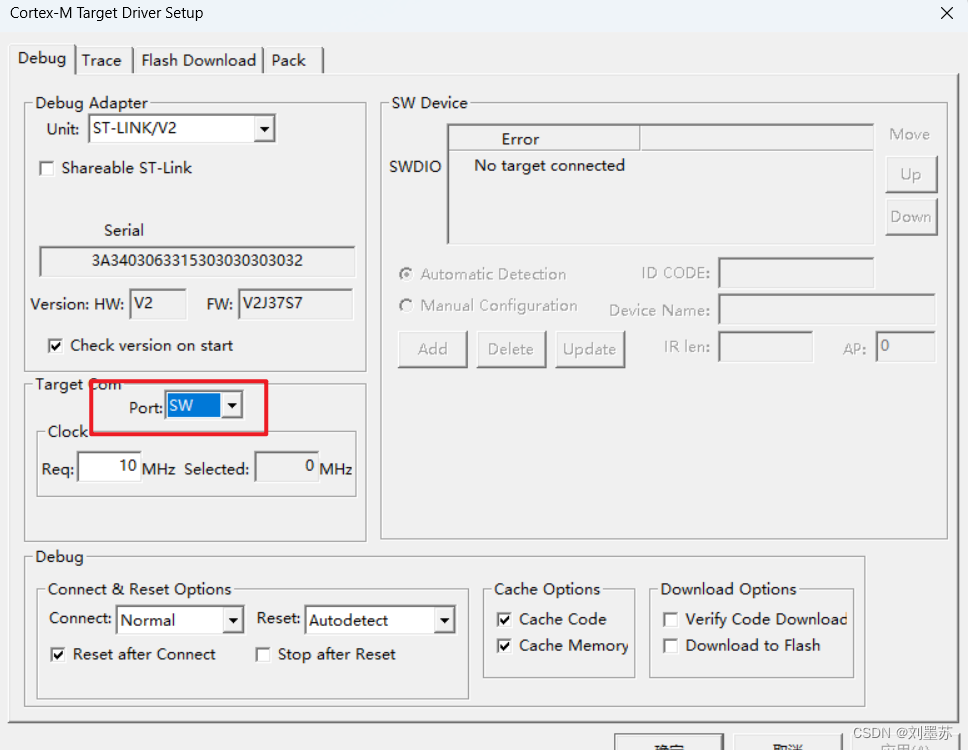Click the Update button
The height and width of the screenshot is (750, 968).
tap(590, 349)
